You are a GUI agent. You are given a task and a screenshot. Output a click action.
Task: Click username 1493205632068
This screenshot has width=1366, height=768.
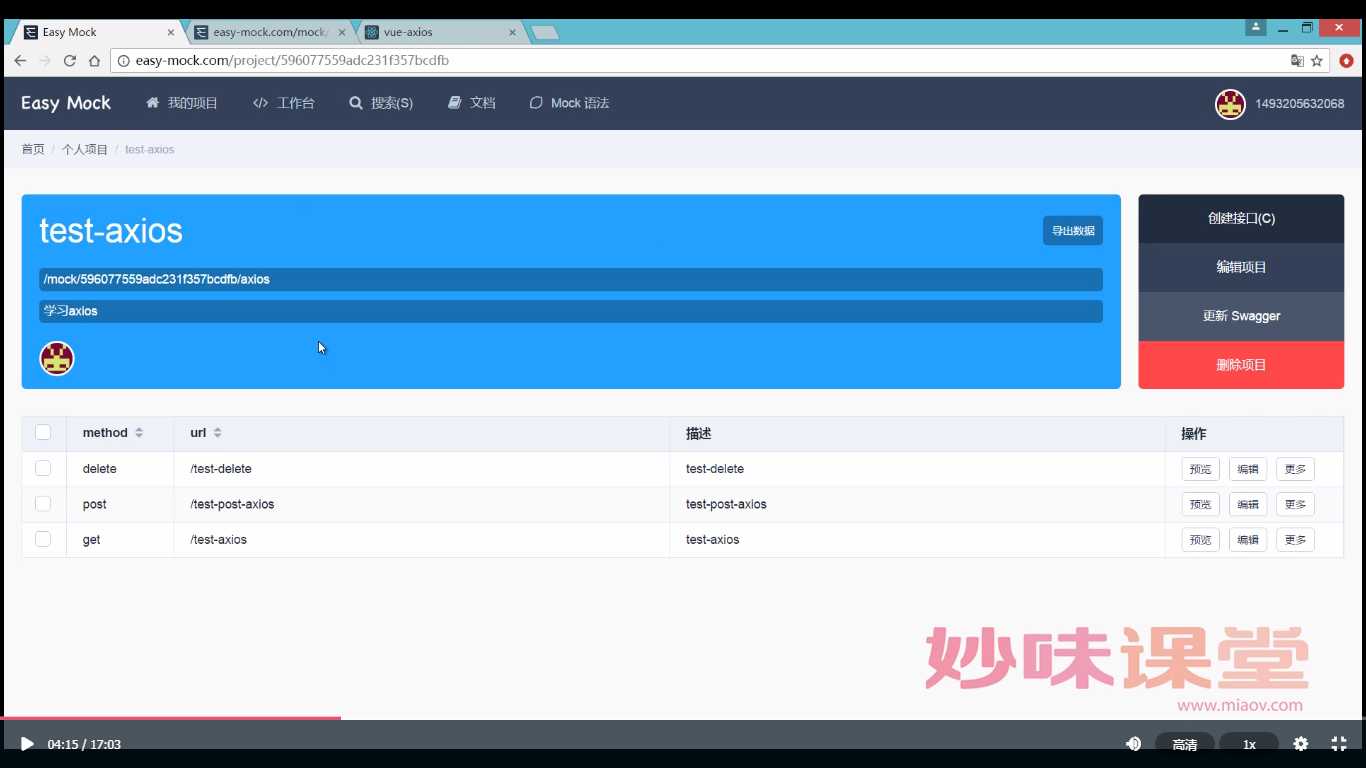pyautogui.click(x=1300, y=104)
